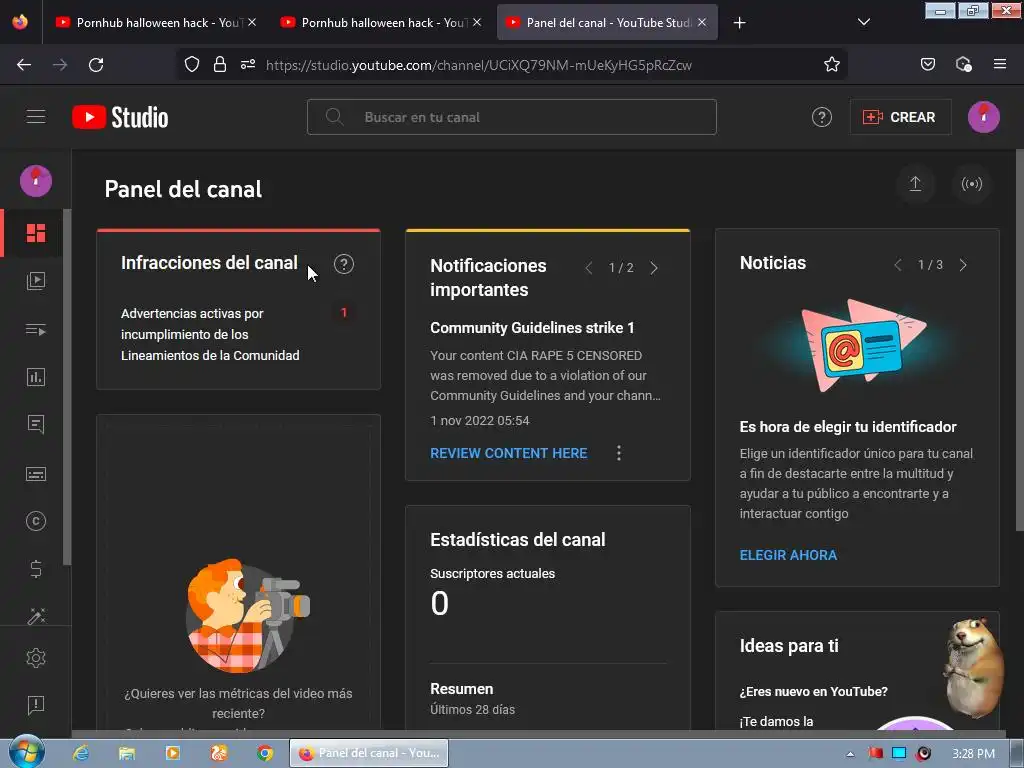Click ELEGIR AHORA link
This screenshot has height=768, width=1024.
(x=788, y=555)
